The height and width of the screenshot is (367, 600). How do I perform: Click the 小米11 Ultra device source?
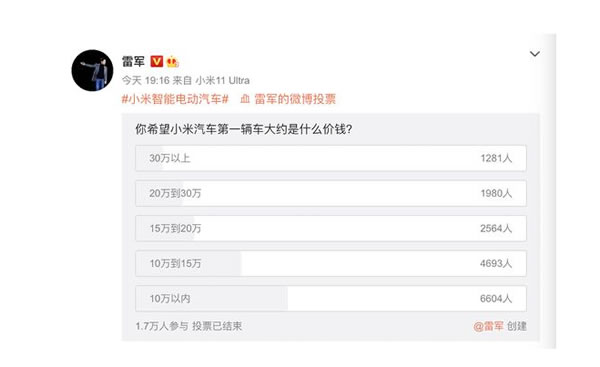click(x=222, y=80)
